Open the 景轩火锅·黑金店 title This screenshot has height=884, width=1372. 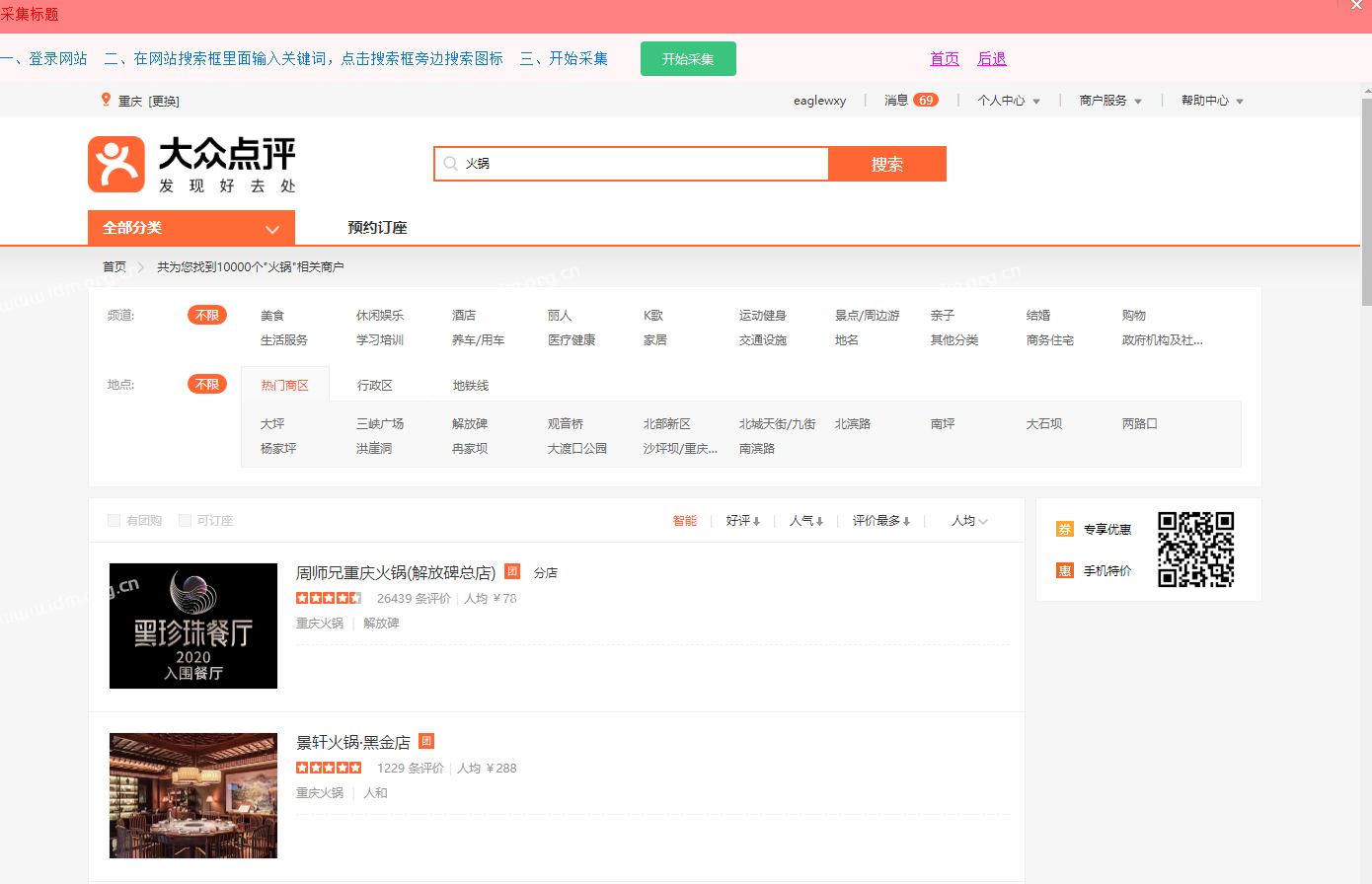[353, 742]
